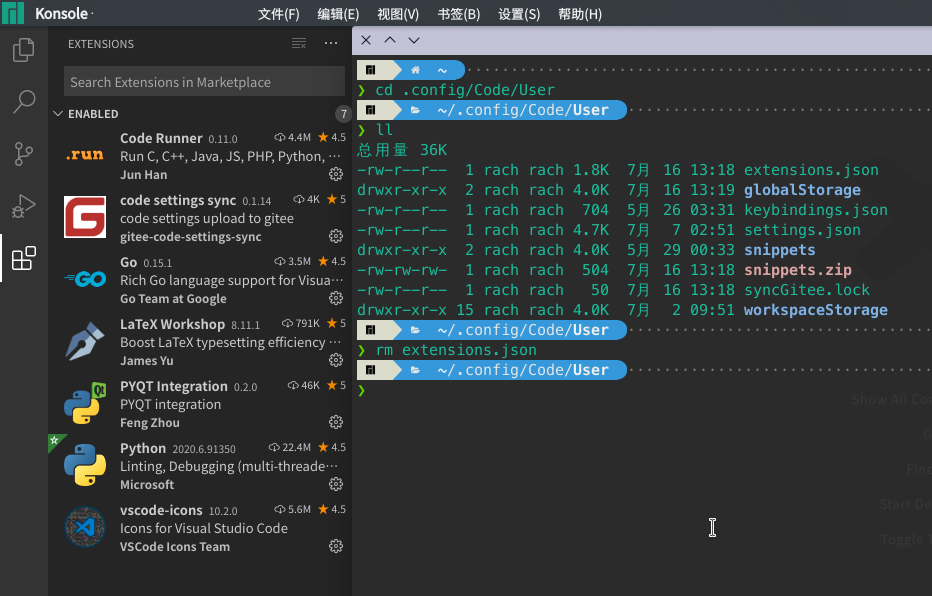
Task: Click the down chevron in the terminal toolbar
Action: coord(413,40)
